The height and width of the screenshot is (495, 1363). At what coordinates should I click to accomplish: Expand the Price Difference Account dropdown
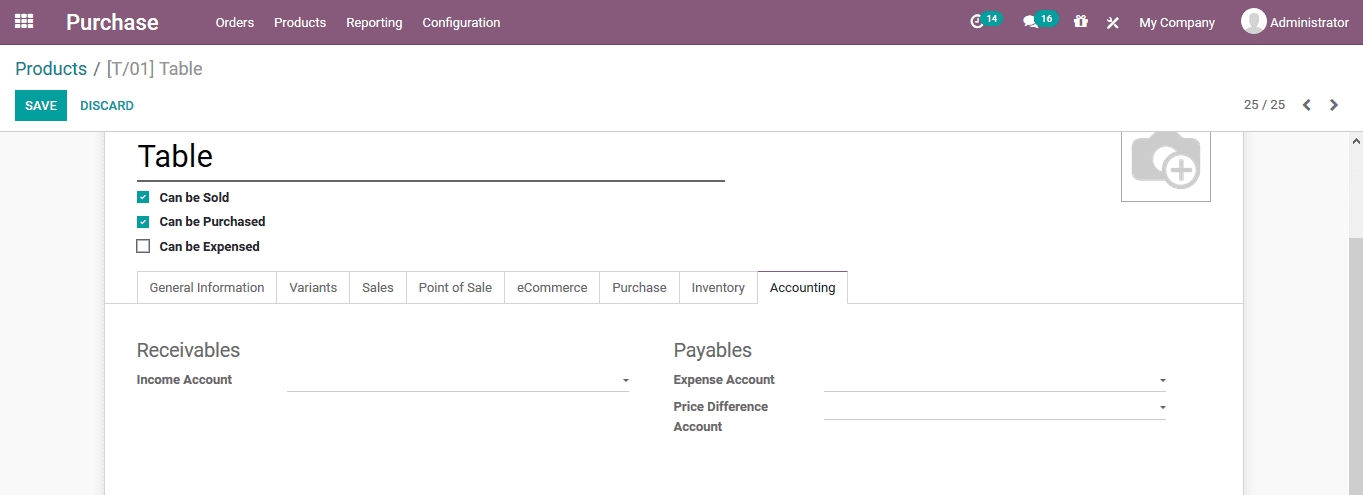1162,408
